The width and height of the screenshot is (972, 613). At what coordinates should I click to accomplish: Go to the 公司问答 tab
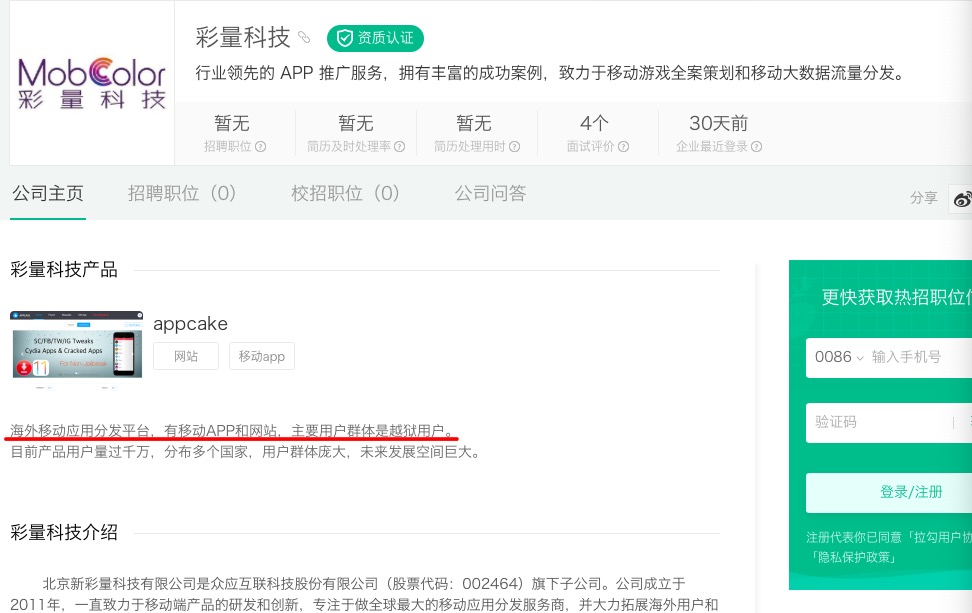pos(490,194)
